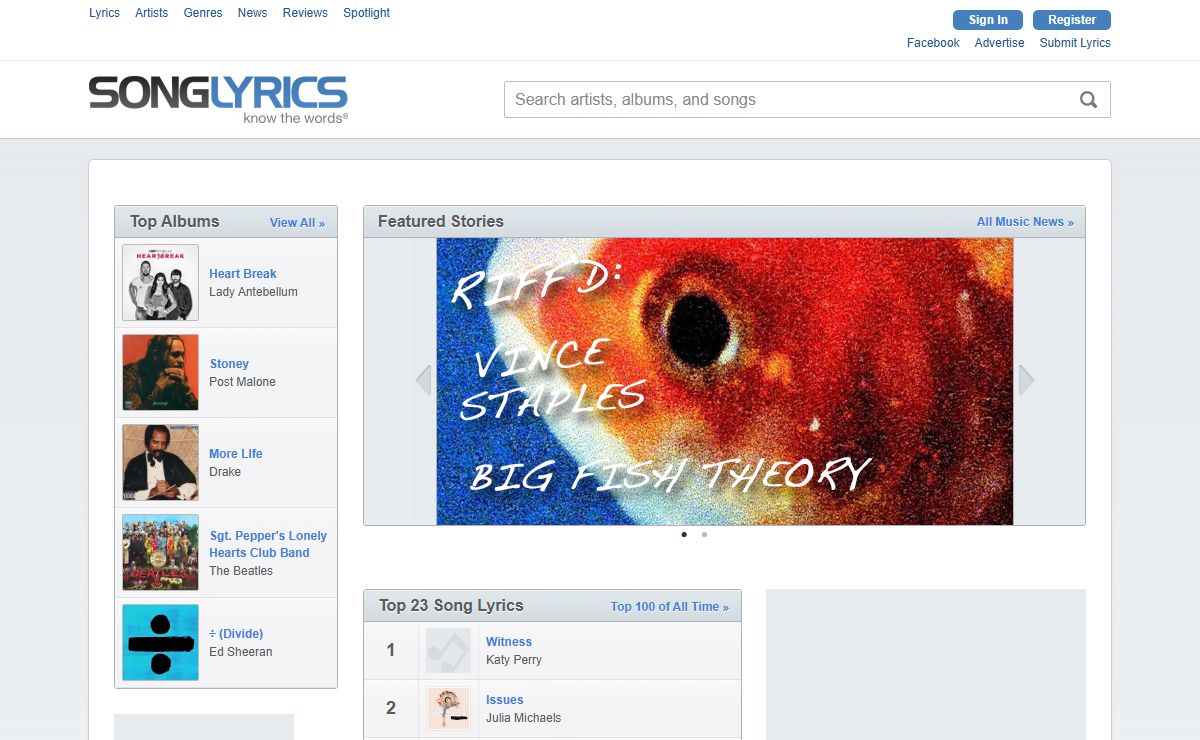Open Sgt. Pepper's Lonely Hearts Club Band link
This screenshot has width=1200, height=740.
pos(268,544)
